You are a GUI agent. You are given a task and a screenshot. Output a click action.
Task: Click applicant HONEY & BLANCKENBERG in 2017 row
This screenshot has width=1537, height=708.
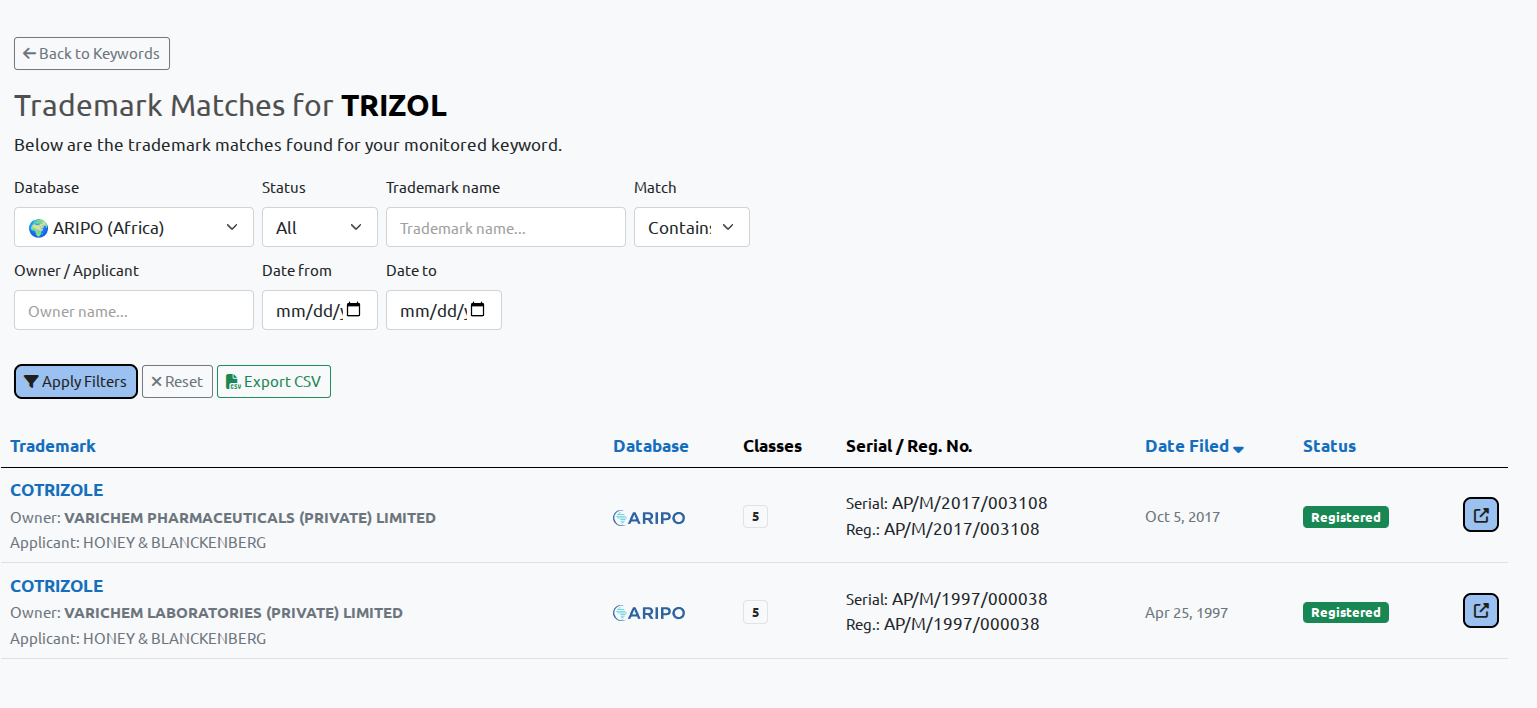(x=175, y=543)
